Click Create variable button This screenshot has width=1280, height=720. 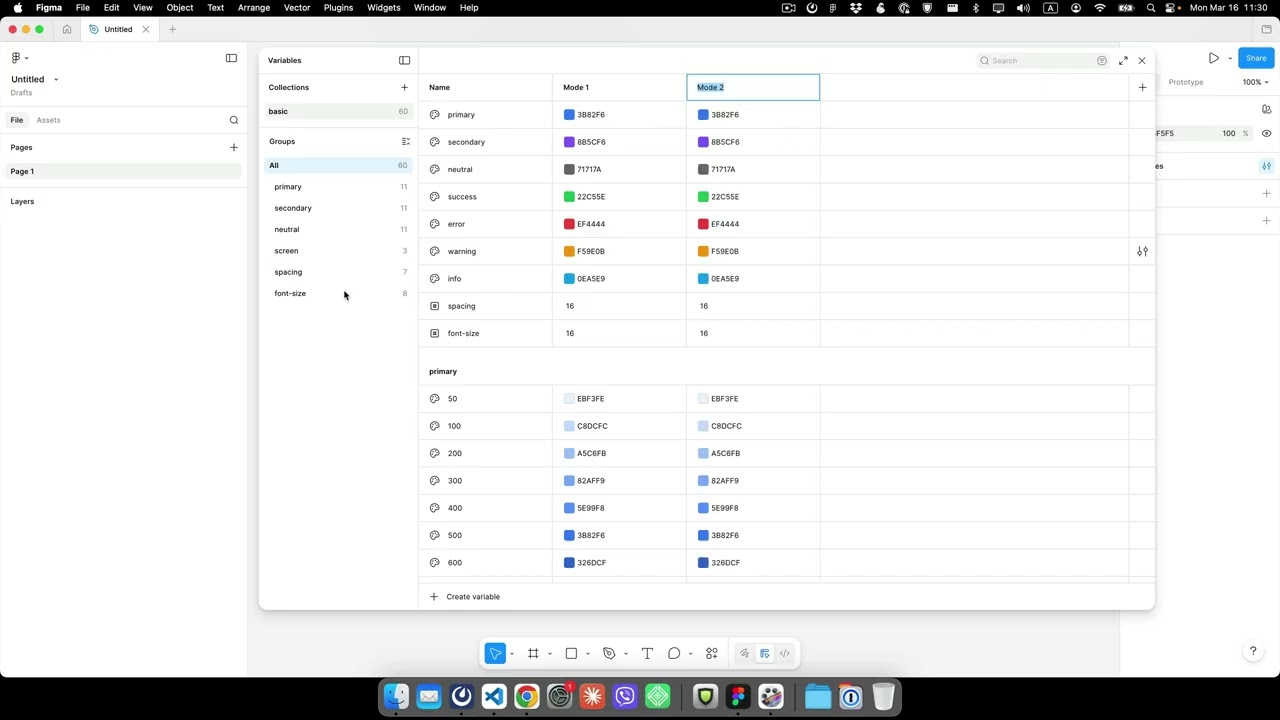(x=465, y=597)
